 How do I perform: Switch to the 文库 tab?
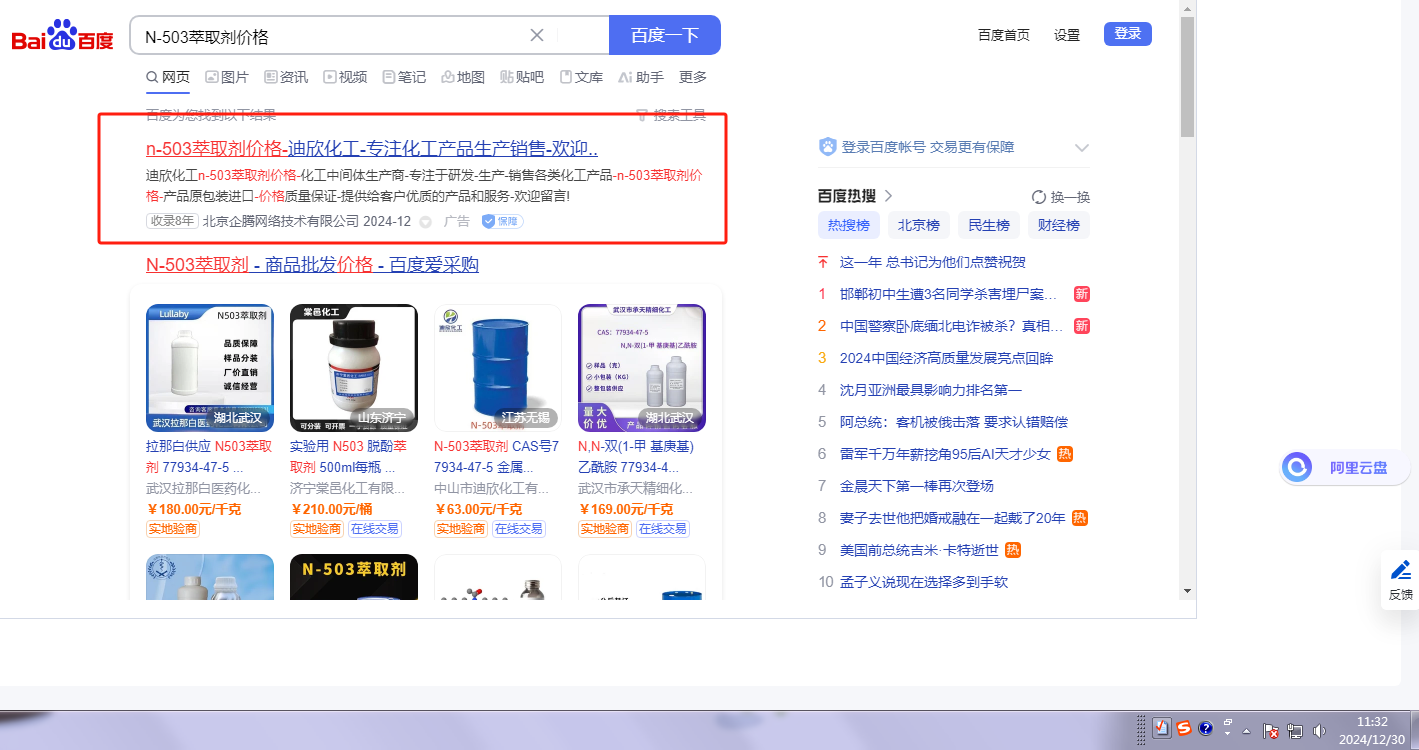point(581,77)
